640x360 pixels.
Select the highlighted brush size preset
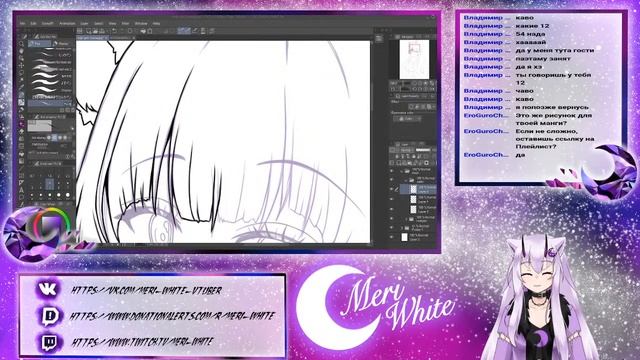[50, 184]
